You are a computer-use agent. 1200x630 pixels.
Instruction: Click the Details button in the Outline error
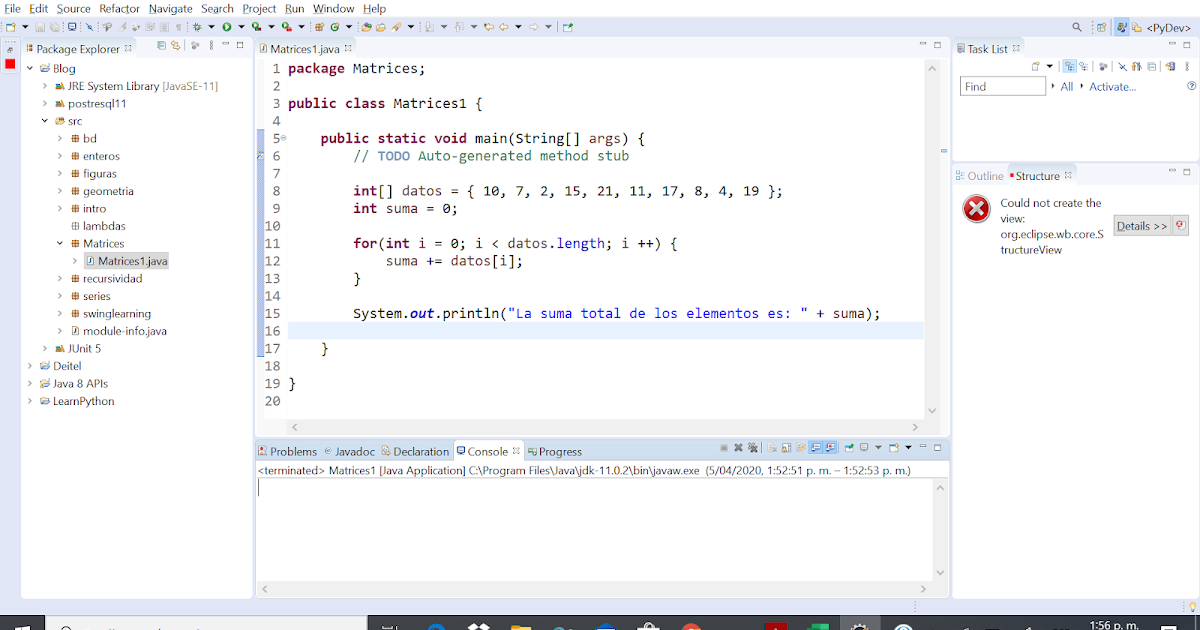tap(1143, 226)
